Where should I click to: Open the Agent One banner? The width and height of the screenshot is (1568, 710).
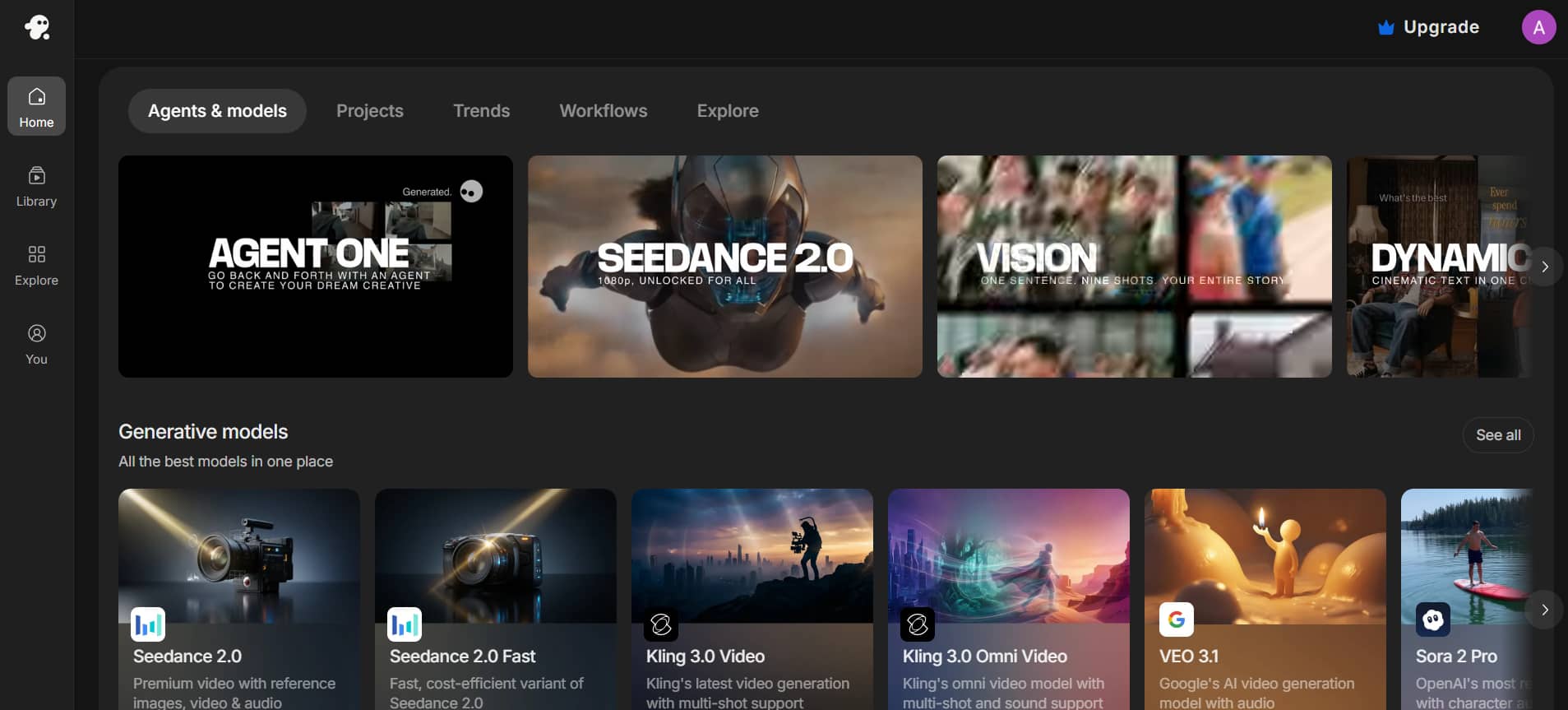point(316,267)
